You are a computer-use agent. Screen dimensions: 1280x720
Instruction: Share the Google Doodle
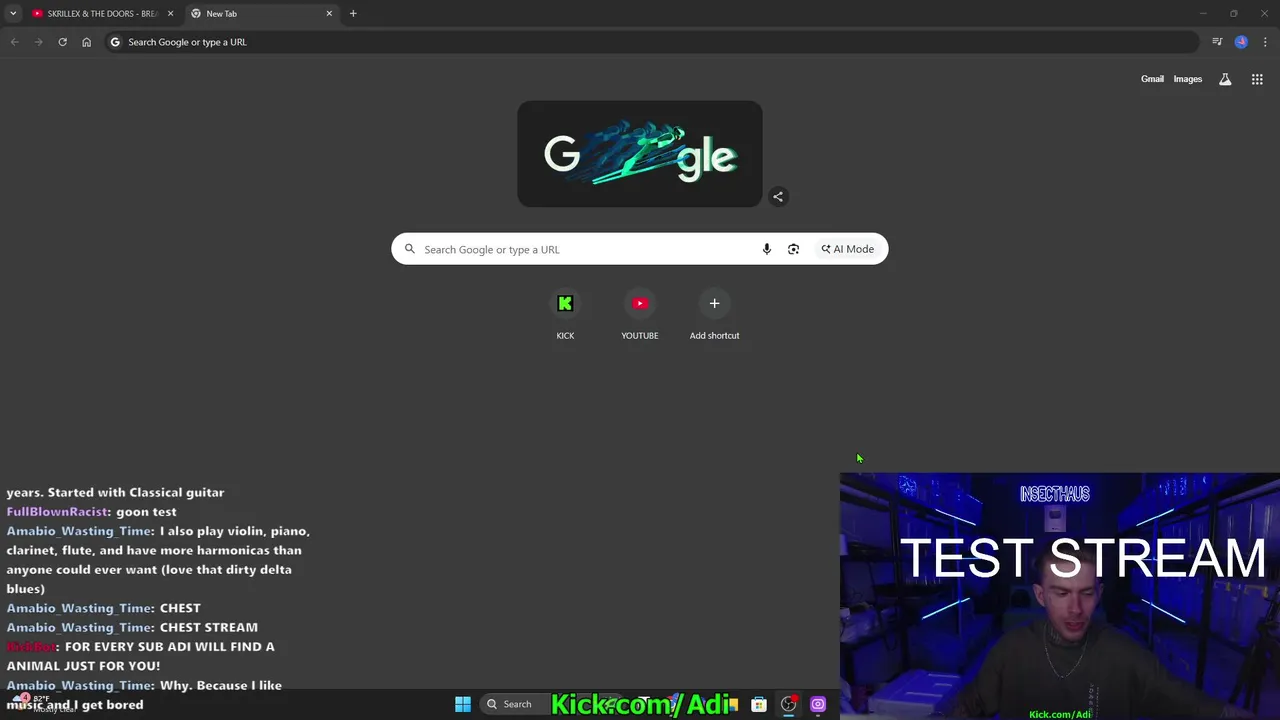(x=778, y=196)
